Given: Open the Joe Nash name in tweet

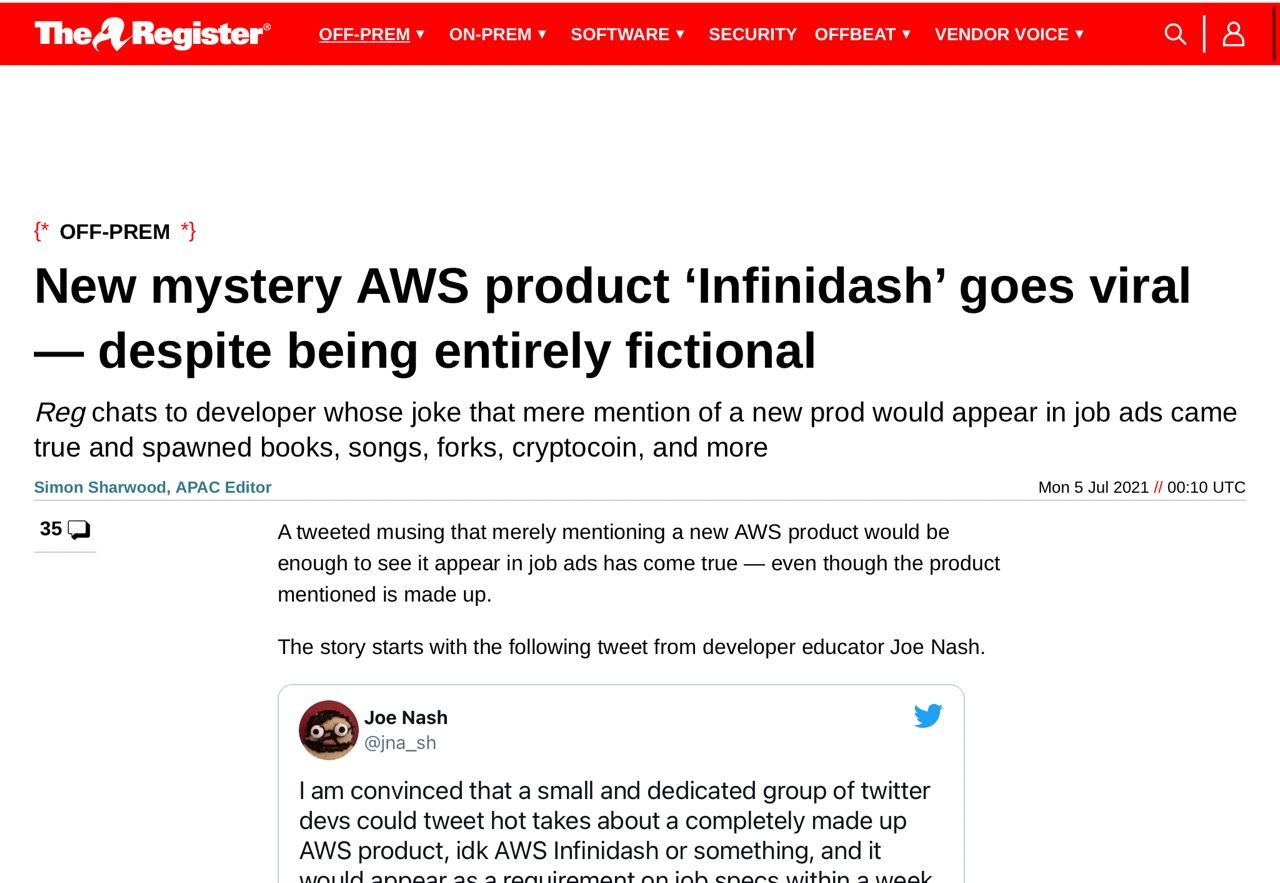Looking at the screenshot, I should [406, 717].
